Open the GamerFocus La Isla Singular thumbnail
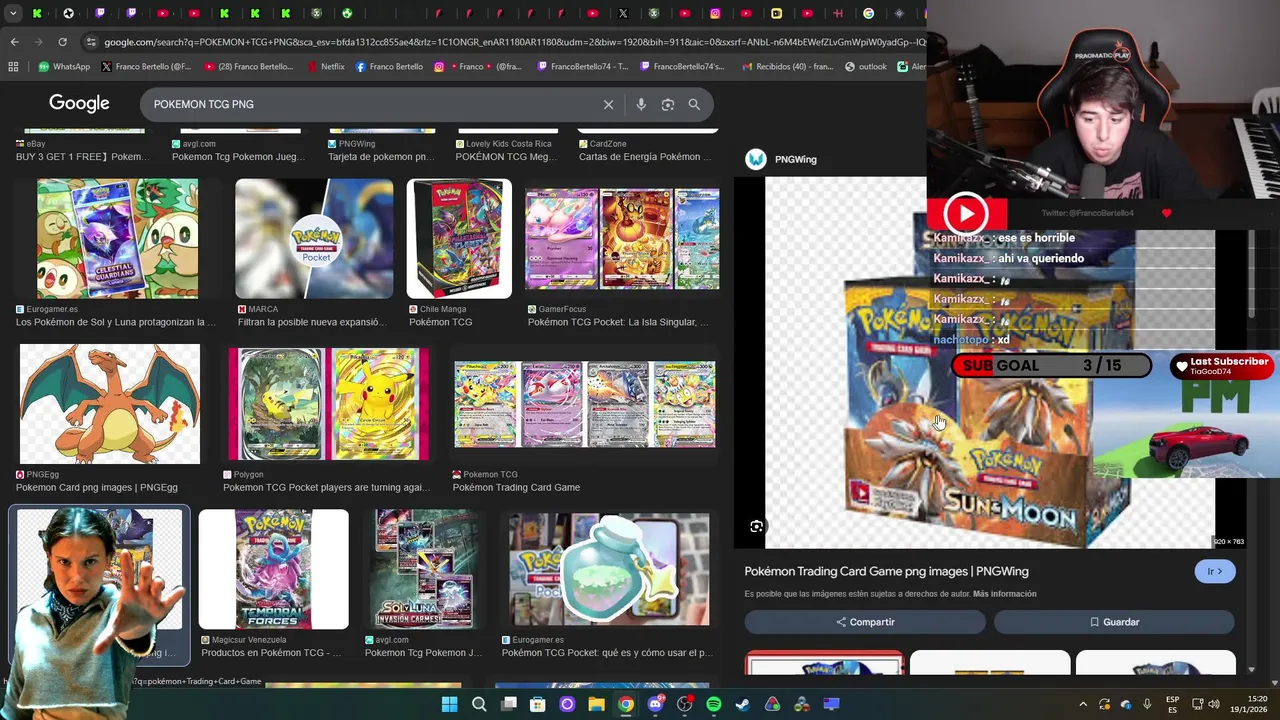The image size is (1280, 720). click(x=622, y=239)
